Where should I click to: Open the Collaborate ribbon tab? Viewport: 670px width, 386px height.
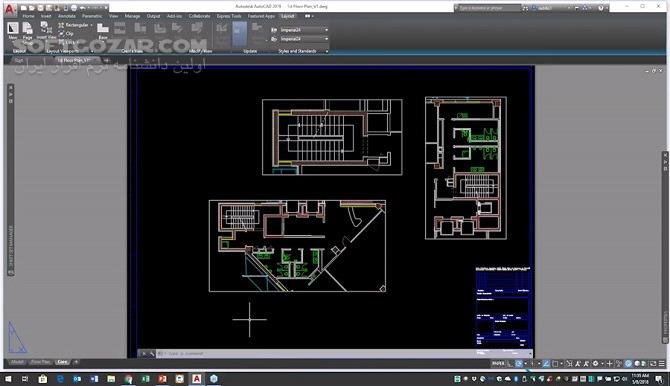coord(199,16)
